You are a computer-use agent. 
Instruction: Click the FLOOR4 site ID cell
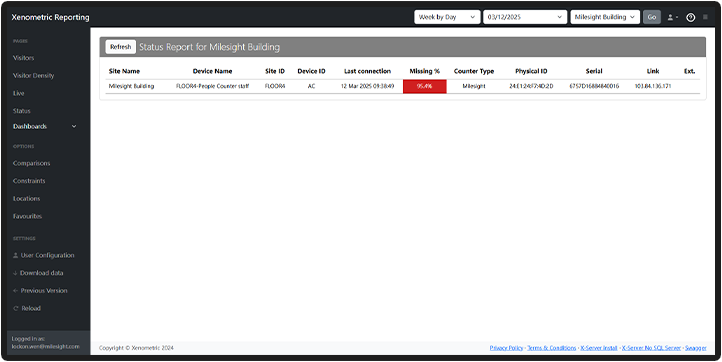(275, 86)
